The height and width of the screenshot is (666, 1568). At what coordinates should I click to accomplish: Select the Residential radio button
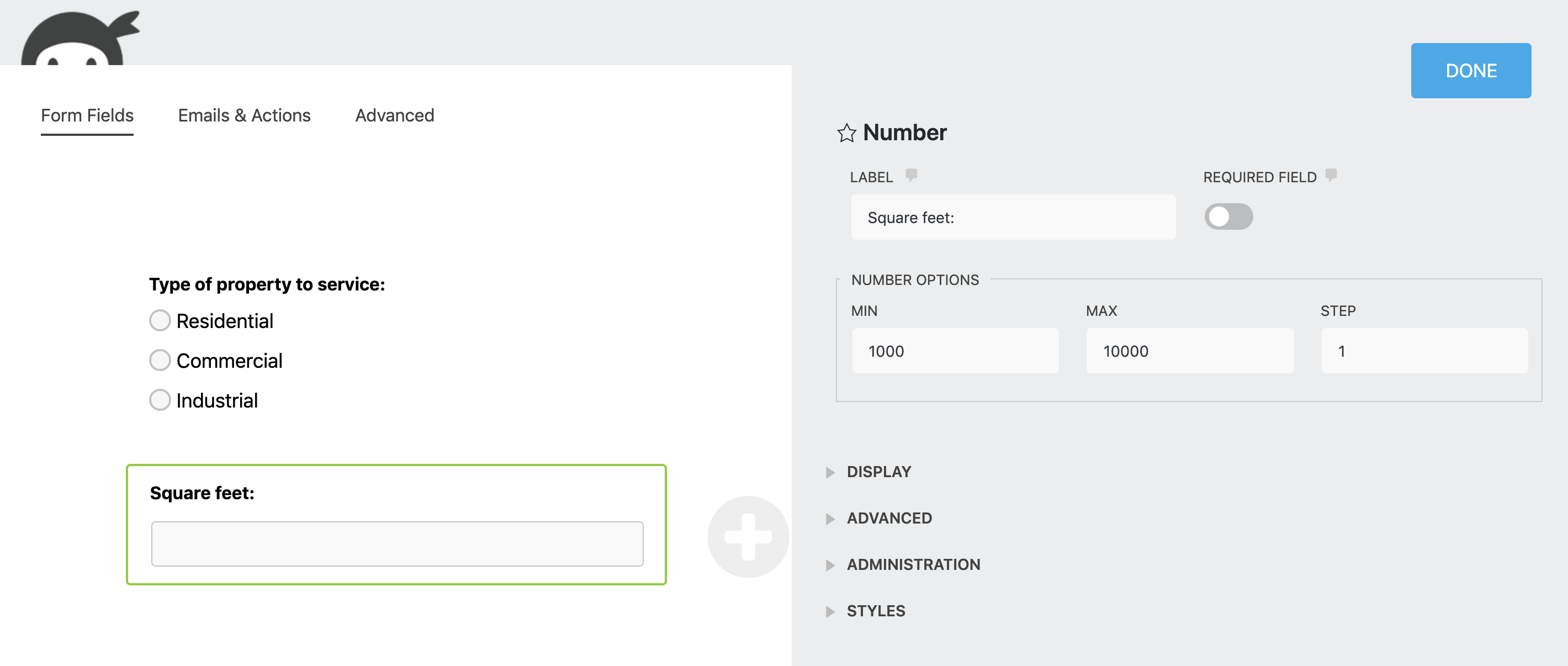pos(160,320)
